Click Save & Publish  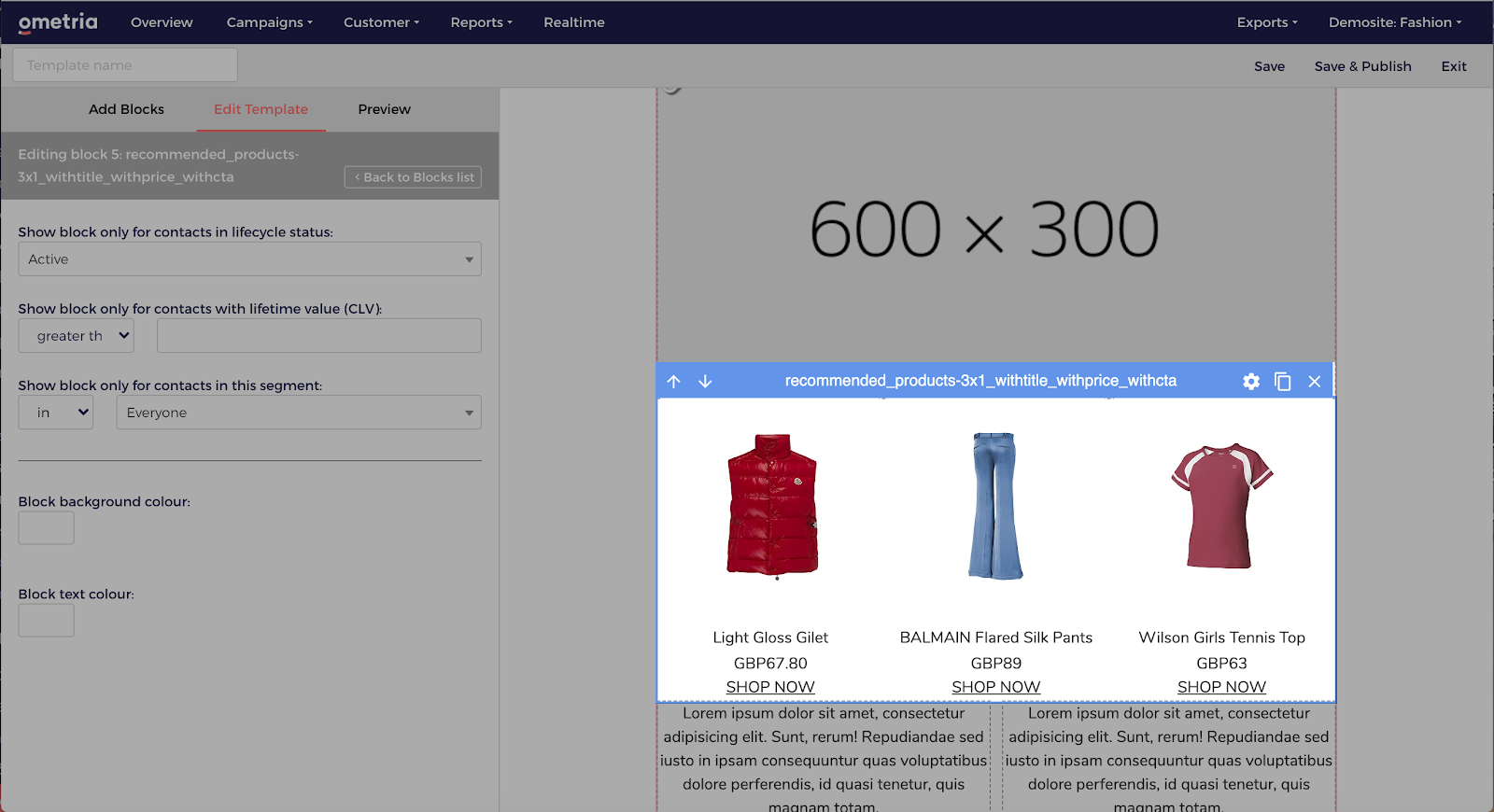[1362, 66]
